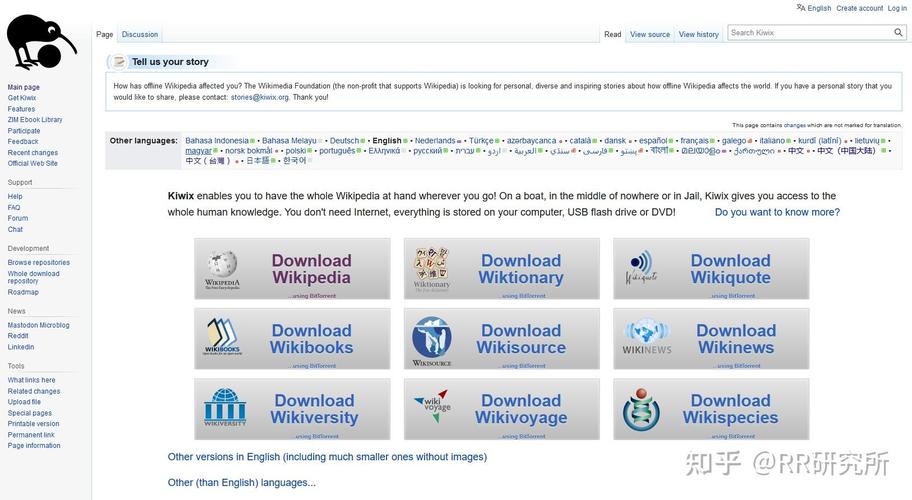Click the Wikispecies logo icon
Viewport: 912px width, 500px height.
641,409
